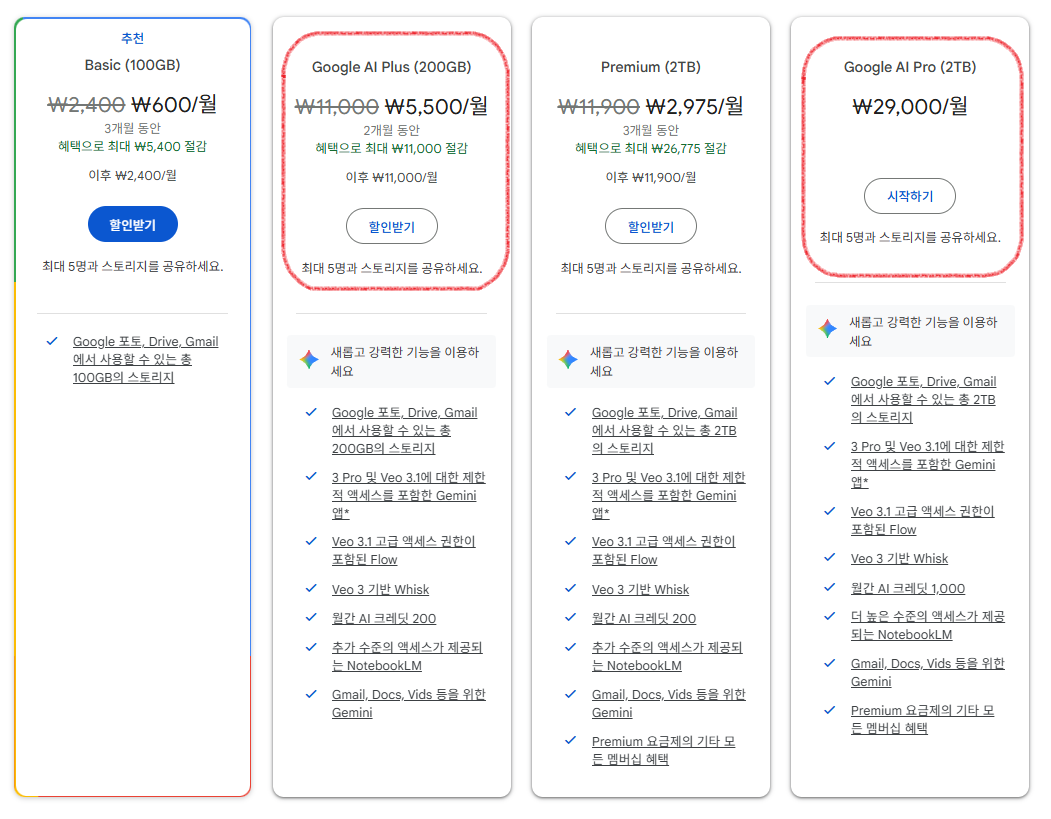Screen dimensions: 1051x819
Task: Open AI Pro card 2TB storage link
Action: point(924,399)
